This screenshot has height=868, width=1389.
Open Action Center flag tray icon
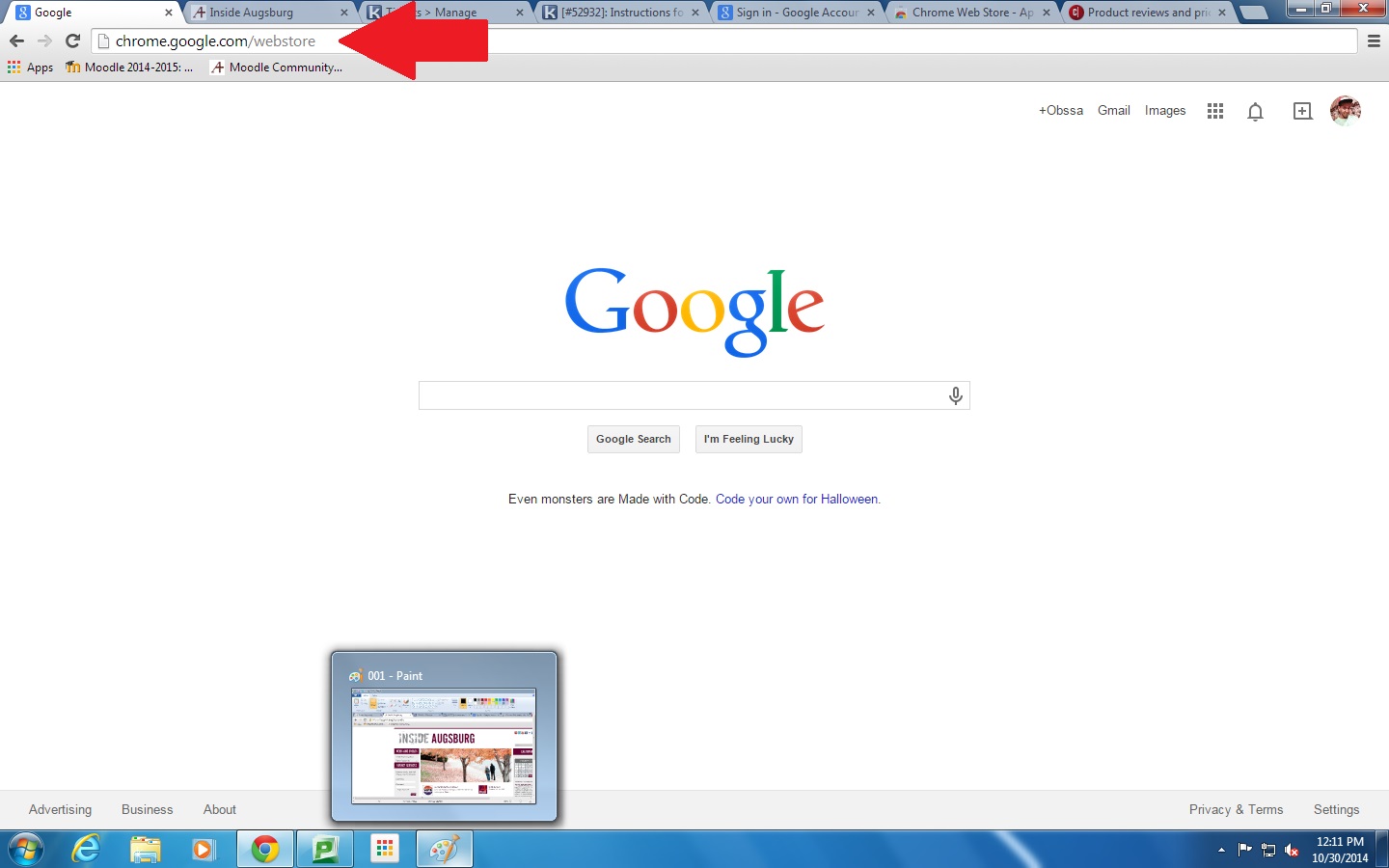pyautogui.click(x=1244, y=850)
